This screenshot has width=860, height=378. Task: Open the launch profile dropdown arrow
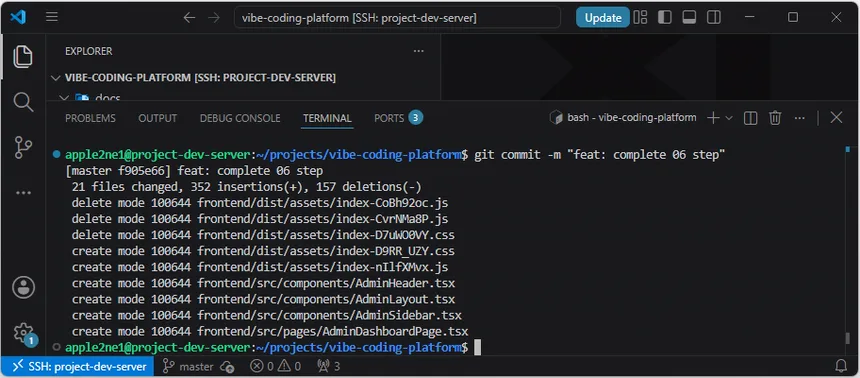(729, 117)
